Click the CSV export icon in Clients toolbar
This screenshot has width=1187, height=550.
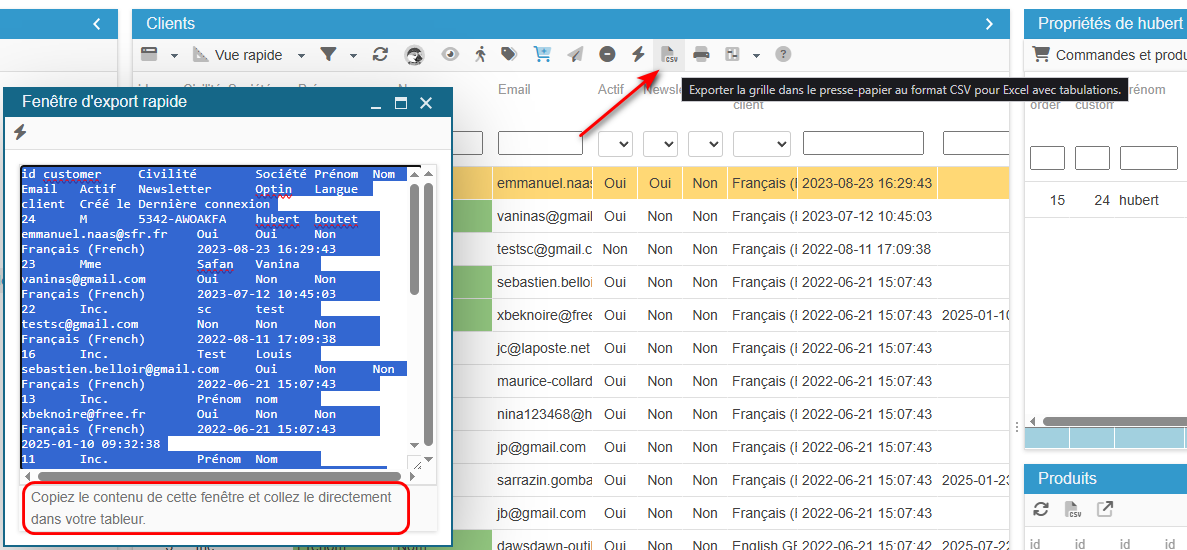click(669, 55)
